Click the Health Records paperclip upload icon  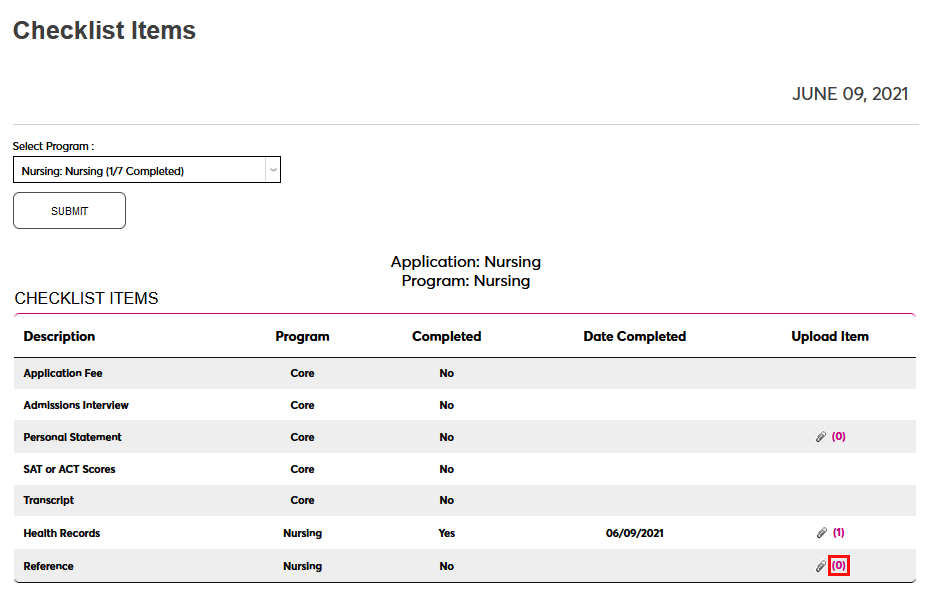(821, 533)
